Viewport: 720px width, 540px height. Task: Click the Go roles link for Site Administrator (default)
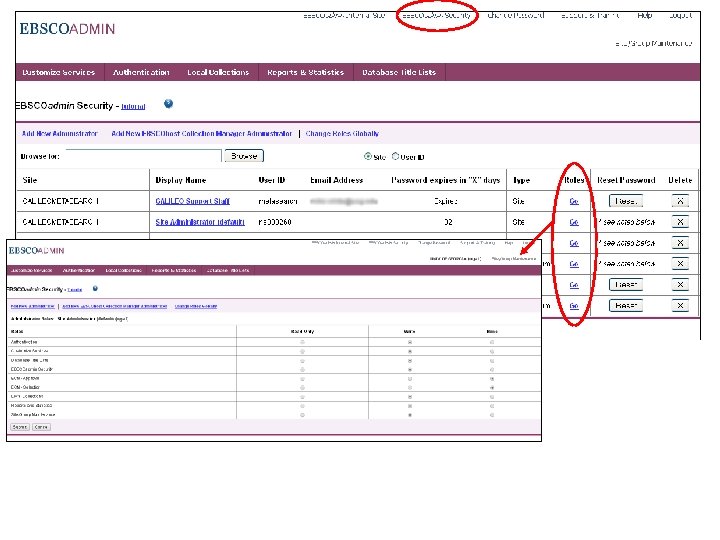click(574, 222)
